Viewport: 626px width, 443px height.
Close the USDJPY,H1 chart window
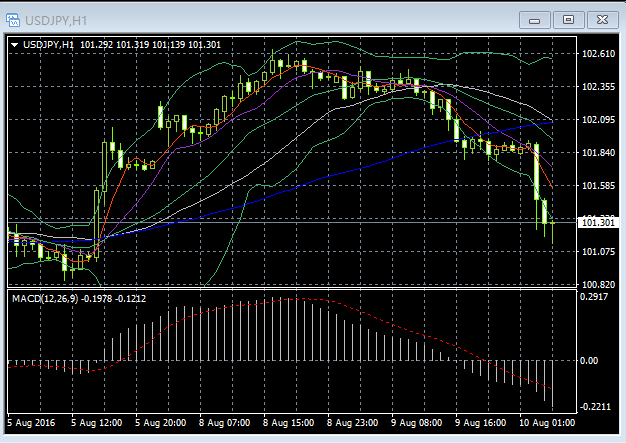pos(602,20)
